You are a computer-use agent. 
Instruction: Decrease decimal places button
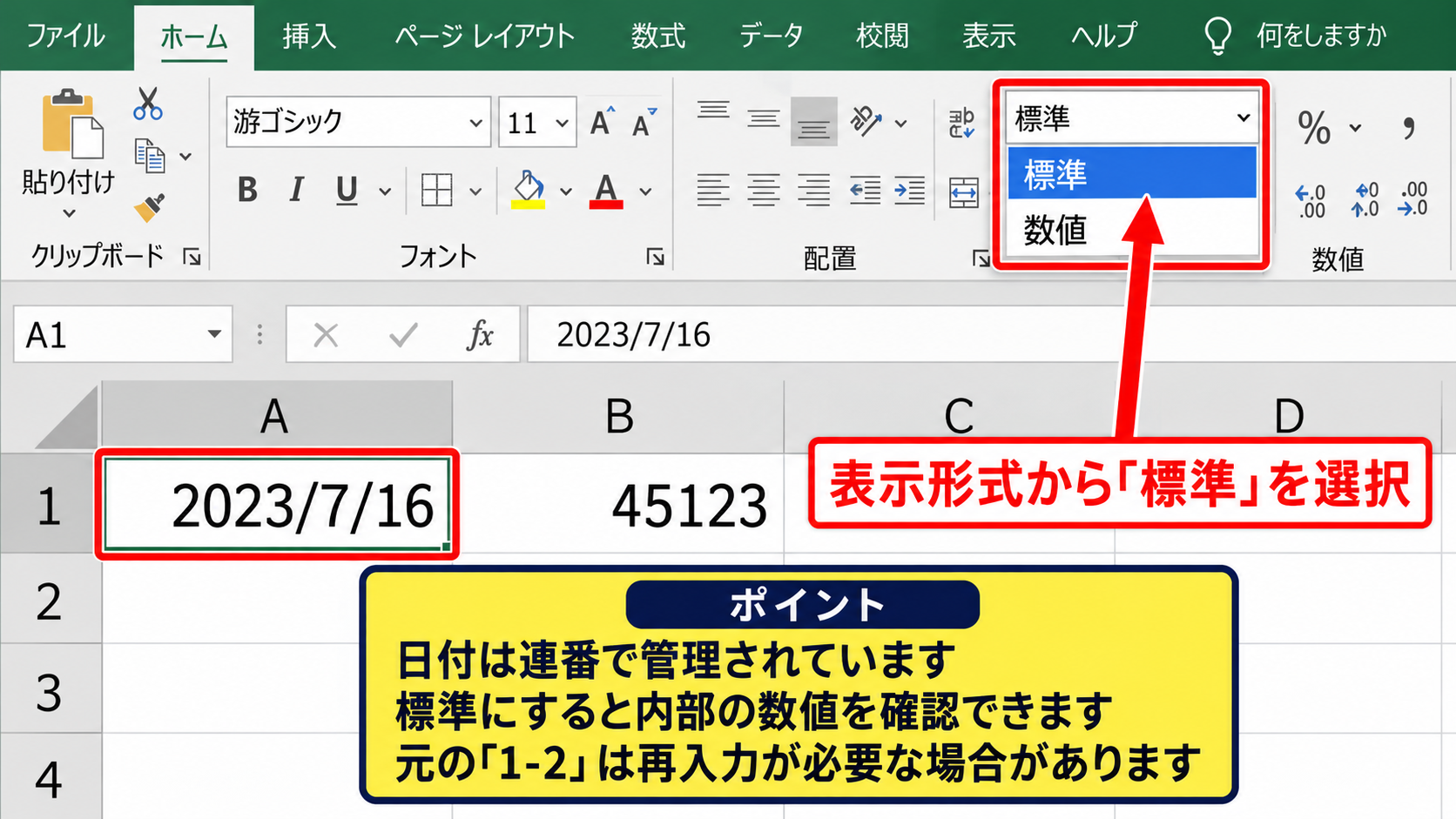tap(1412, 199)
